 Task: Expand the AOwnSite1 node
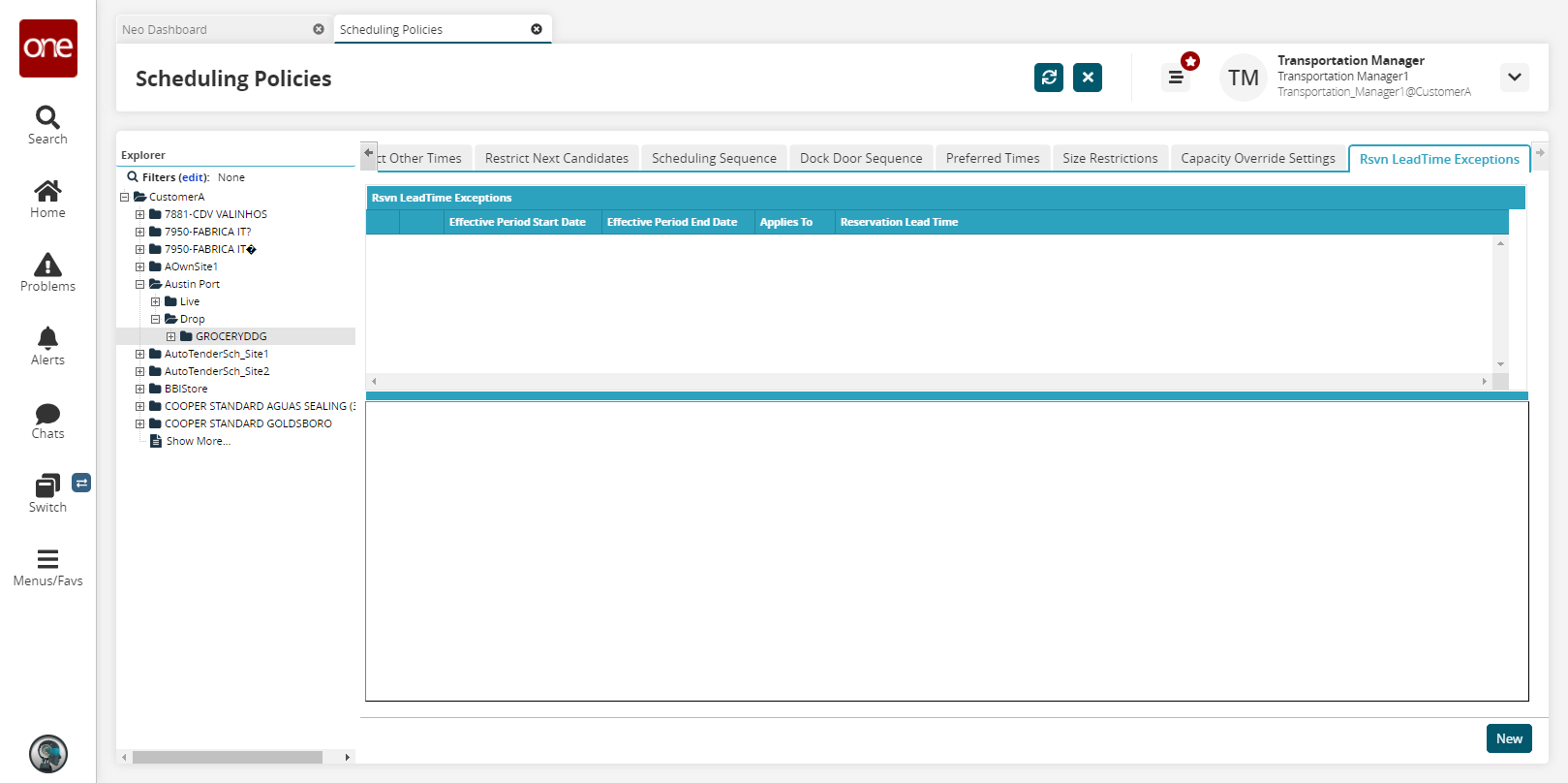click(x=139, y=266)
